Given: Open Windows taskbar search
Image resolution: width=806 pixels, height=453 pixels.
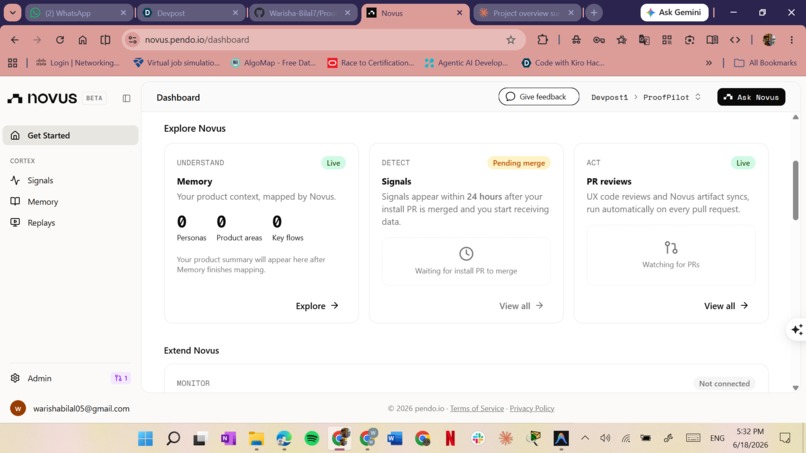Looking at the screenshot, I should 173,439.
